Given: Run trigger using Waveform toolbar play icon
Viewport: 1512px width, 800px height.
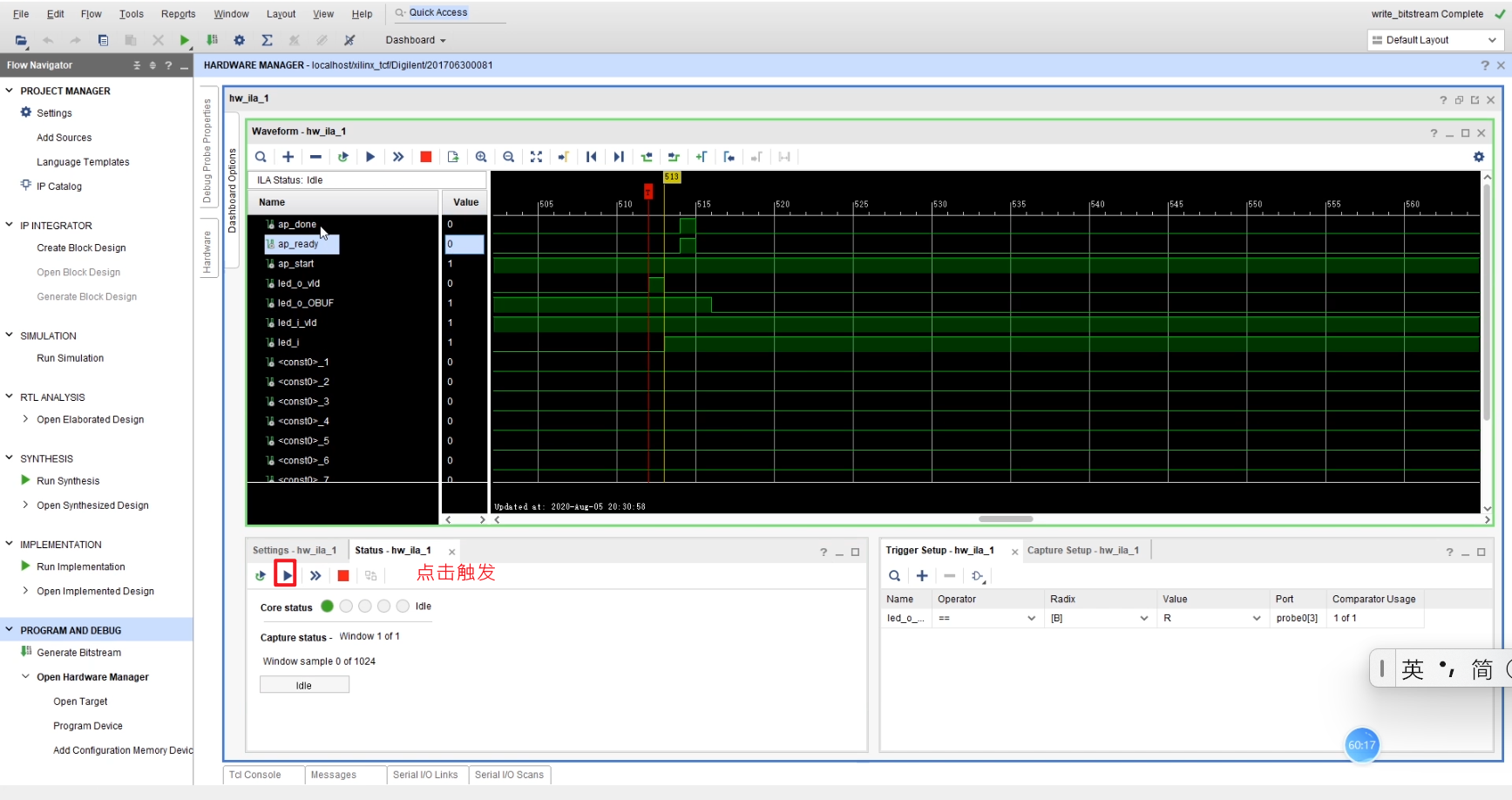Looking at the screenshot, I should [x=370, y=157].
